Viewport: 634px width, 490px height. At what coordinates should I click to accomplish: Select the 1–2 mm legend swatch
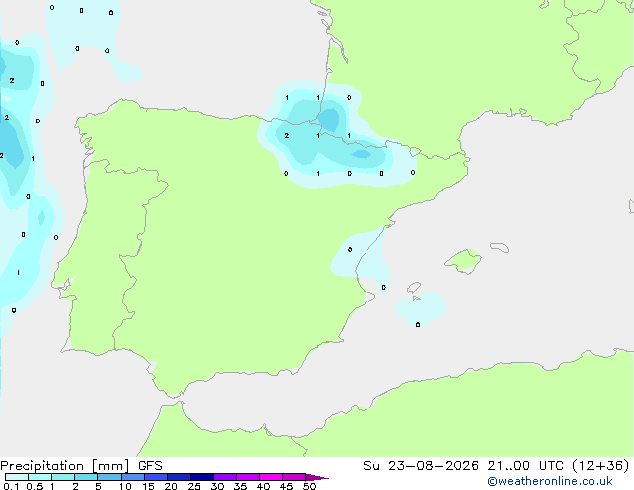[63, 477]
